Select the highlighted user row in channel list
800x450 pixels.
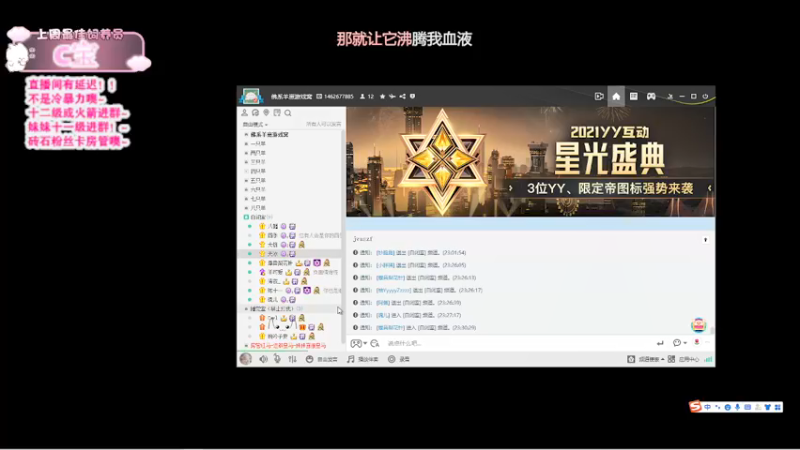pyautogui.click(x=291, y=254)
